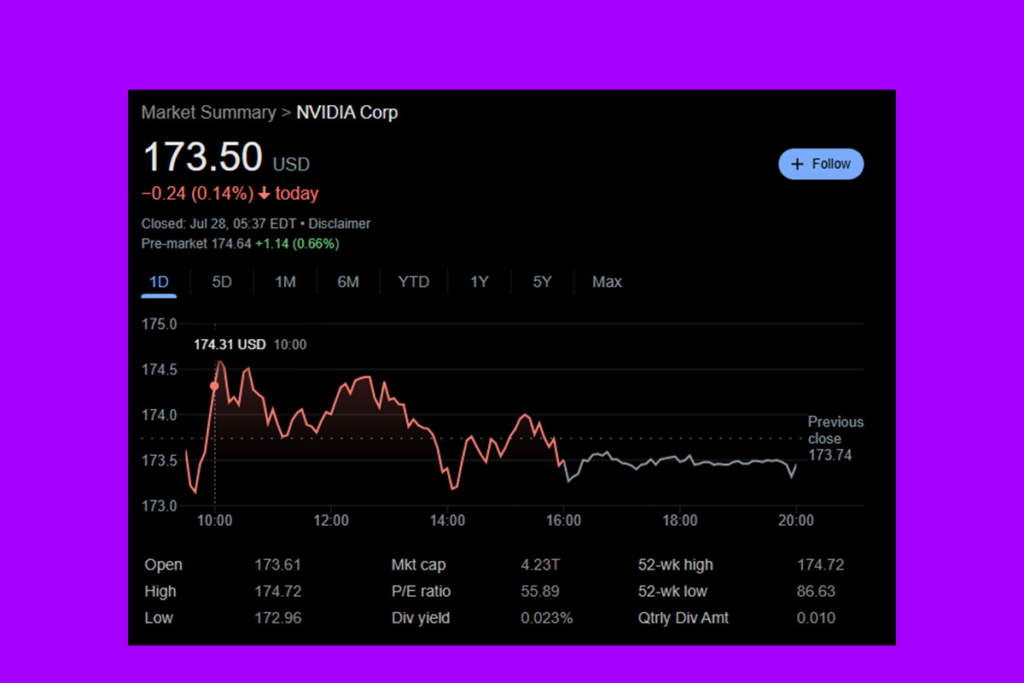Open the Disclaimer link
Viewport: 1024px width, 683px height.
(340, 224)
